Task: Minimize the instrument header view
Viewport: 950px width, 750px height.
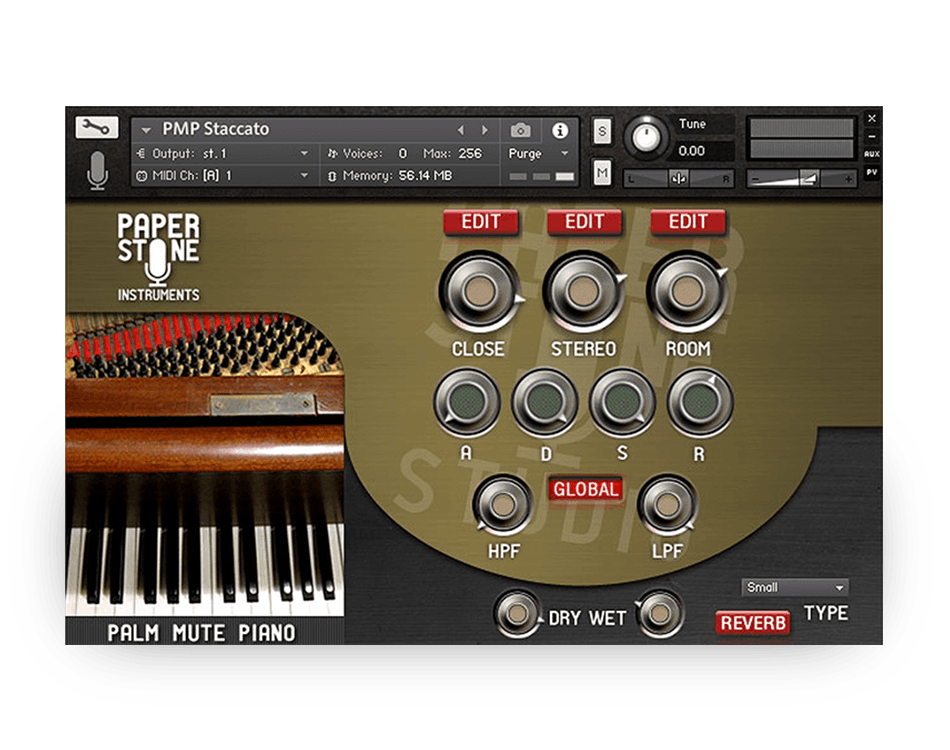Action: point(871,136)
